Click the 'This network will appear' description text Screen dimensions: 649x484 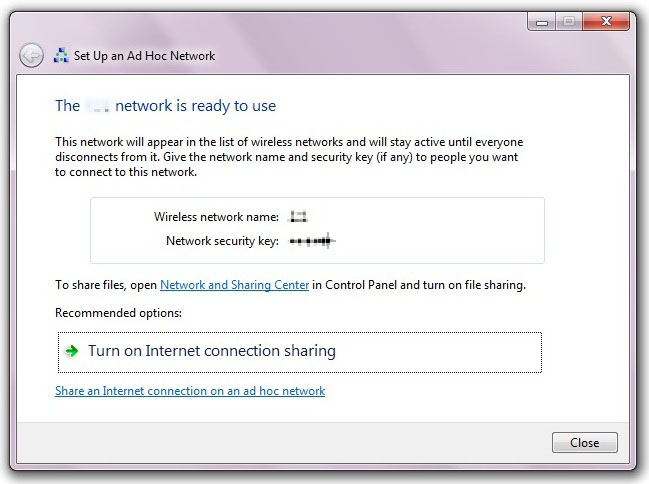pyautogui.click(x=289, y=157)
